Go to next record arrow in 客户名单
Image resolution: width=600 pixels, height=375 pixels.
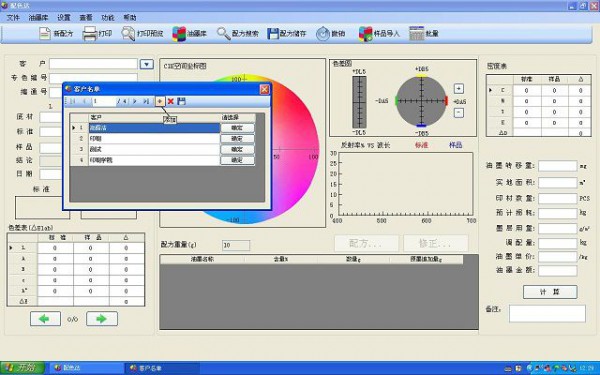coord(134,101)
